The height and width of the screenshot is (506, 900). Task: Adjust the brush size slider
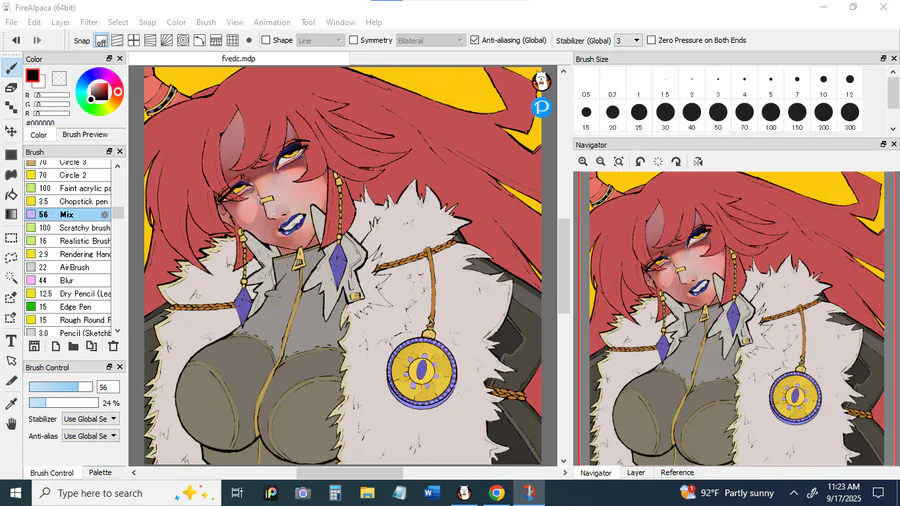pyautogui.click(x=60, y=387)
